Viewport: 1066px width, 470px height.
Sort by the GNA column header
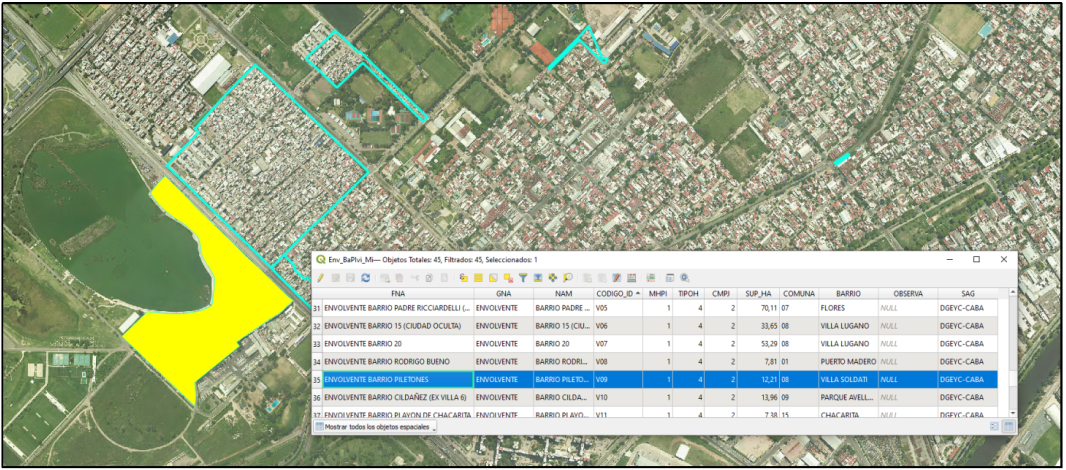coord(503,294)
